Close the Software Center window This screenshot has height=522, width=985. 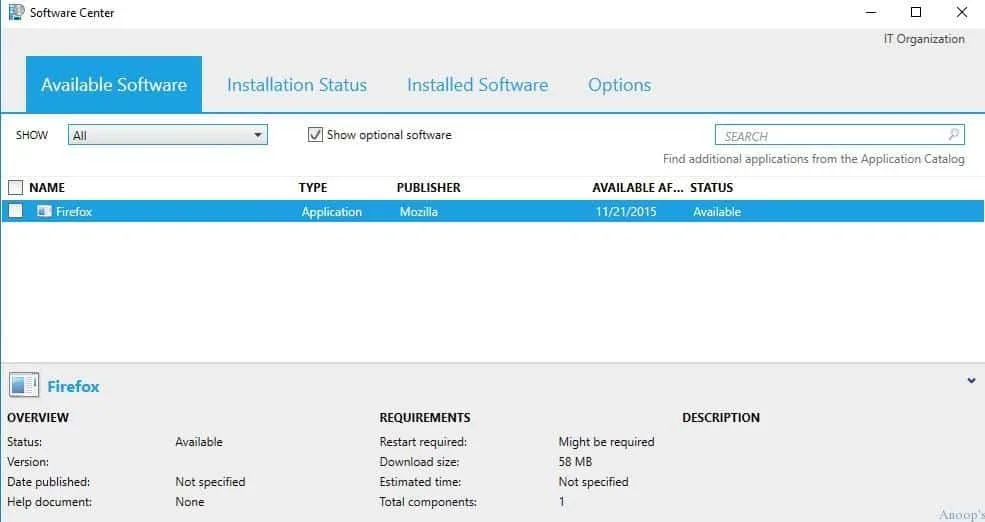(961, 13)
